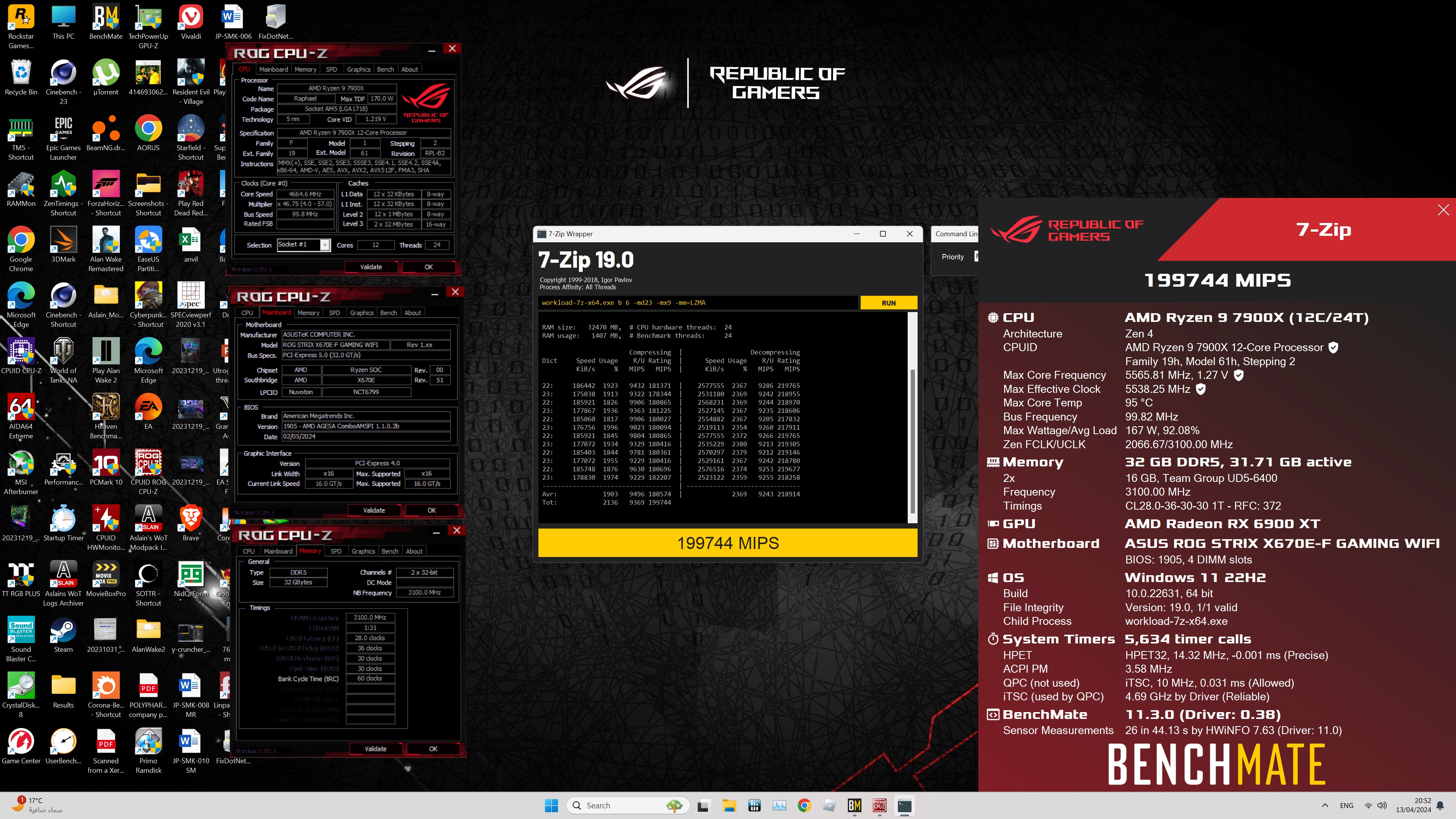Open File Explorer from the taskbar
Image resolution: width=1456 pixels, height=819 pixels.
click(729, 805)
